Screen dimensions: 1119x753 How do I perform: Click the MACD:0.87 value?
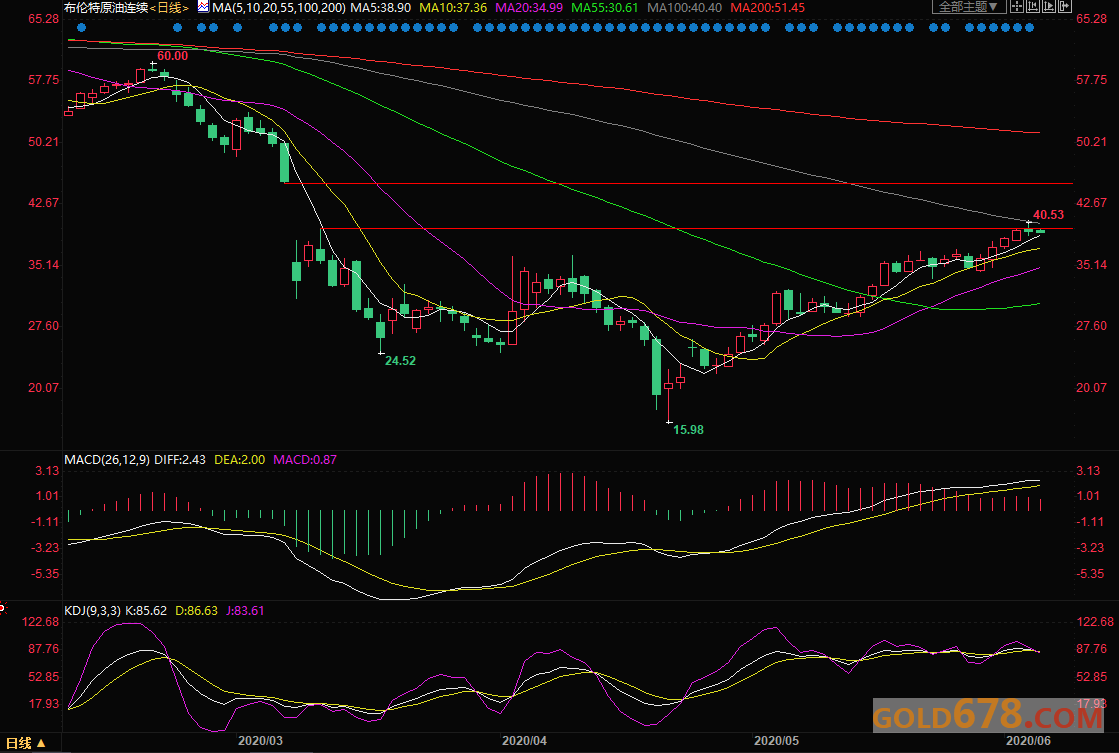(x=305, y=460)
